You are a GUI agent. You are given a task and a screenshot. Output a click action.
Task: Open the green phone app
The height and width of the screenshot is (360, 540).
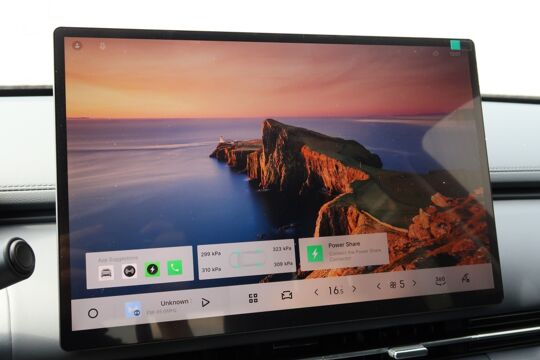[x=175, y=268]
